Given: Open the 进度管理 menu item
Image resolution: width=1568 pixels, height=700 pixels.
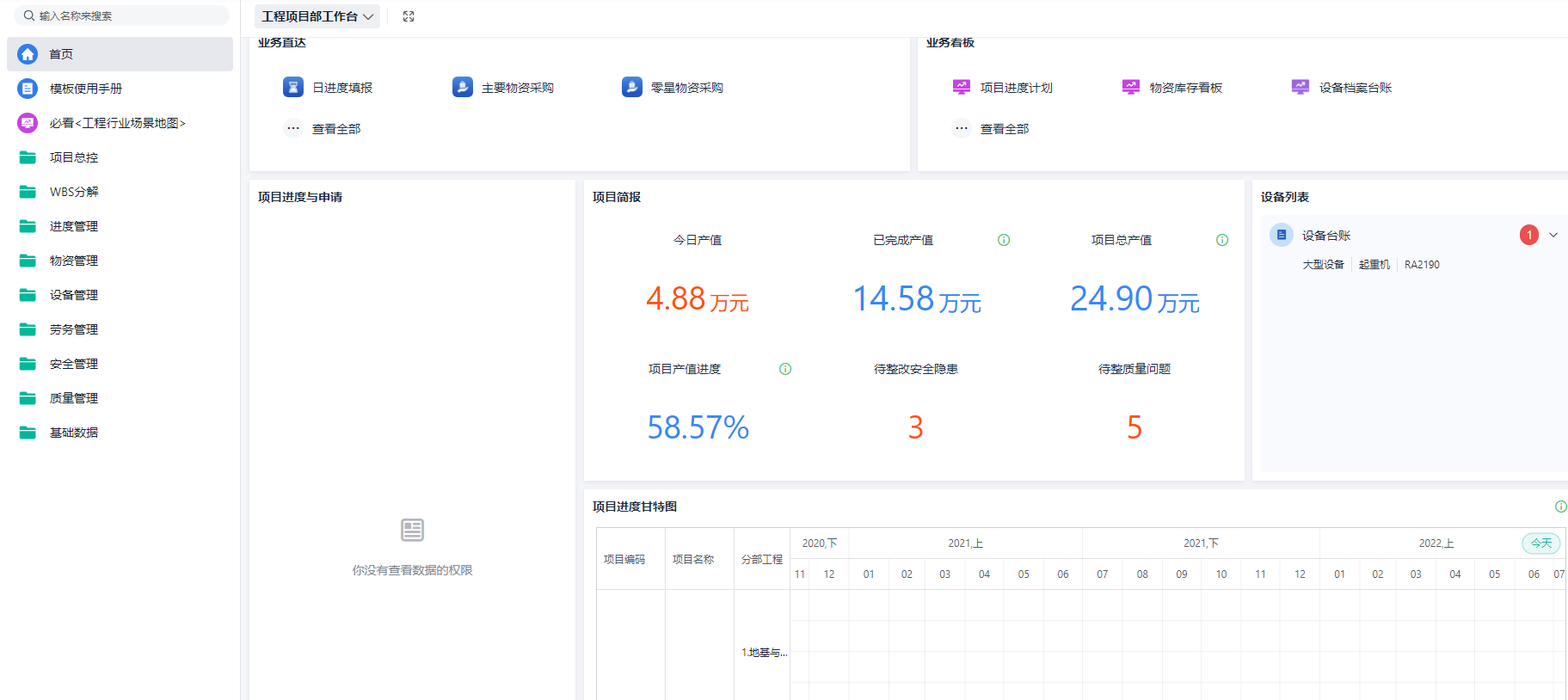Looking at the screenshot, I should click(x=120, y=226).
